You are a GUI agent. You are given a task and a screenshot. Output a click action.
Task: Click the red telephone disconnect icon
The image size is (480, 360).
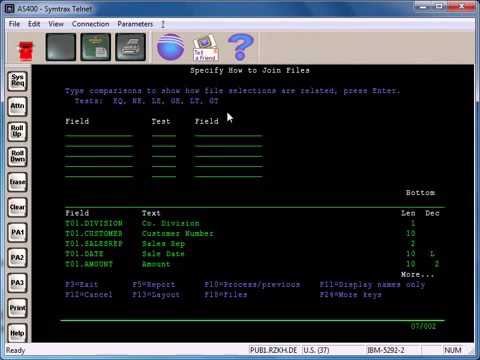tap(25, 51)
